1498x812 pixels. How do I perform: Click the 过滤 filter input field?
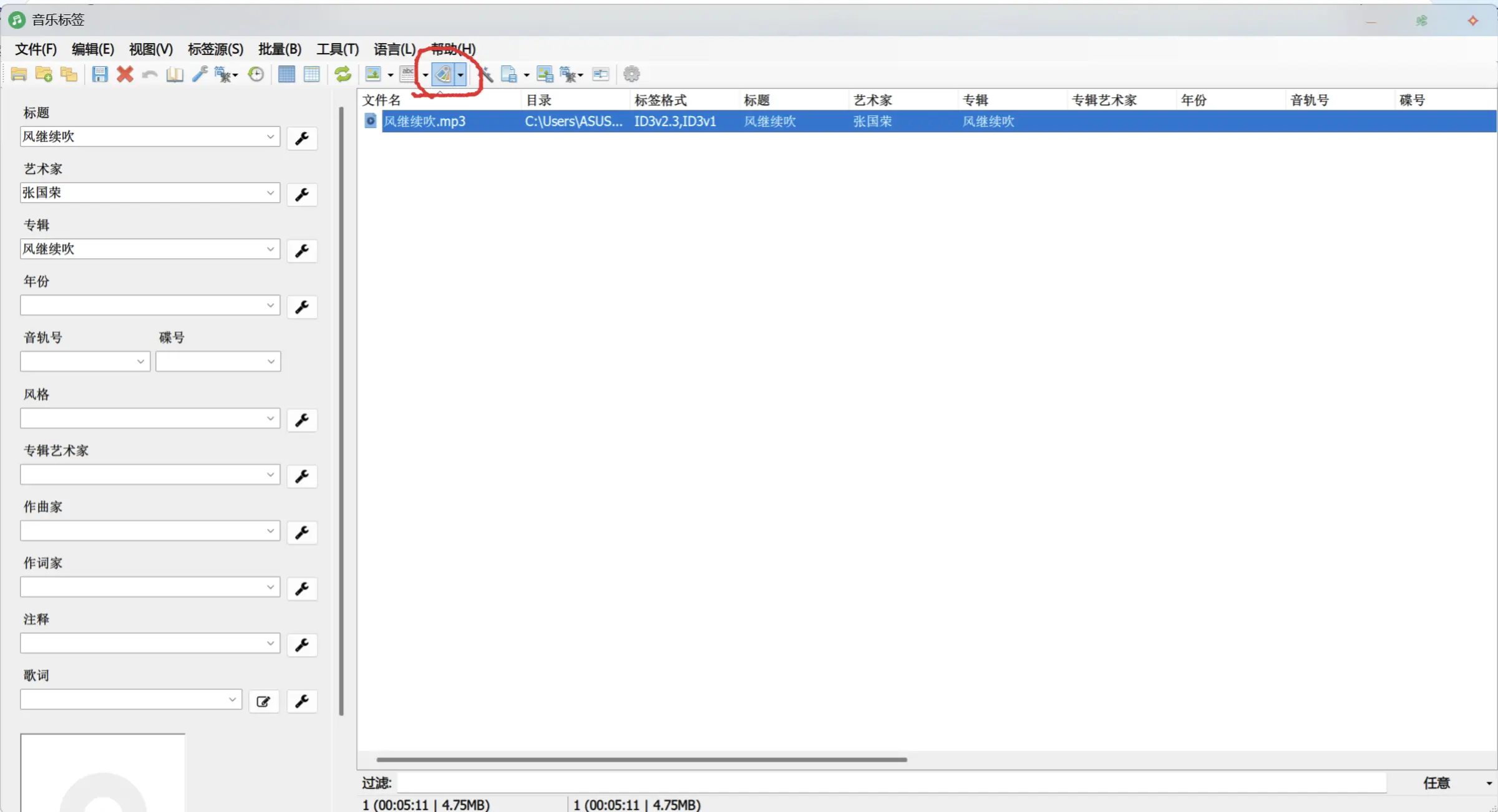pyautogui.click(x=892, y=783)
